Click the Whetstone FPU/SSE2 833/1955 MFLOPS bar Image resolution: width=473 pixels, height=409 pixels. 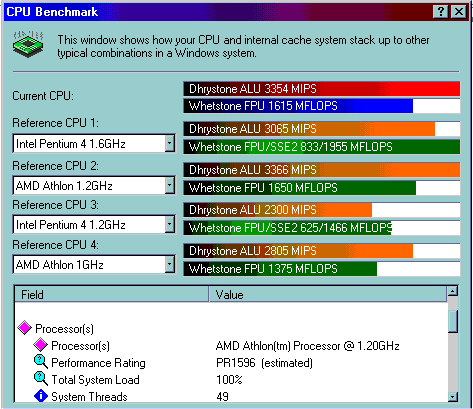pos(322,147)
